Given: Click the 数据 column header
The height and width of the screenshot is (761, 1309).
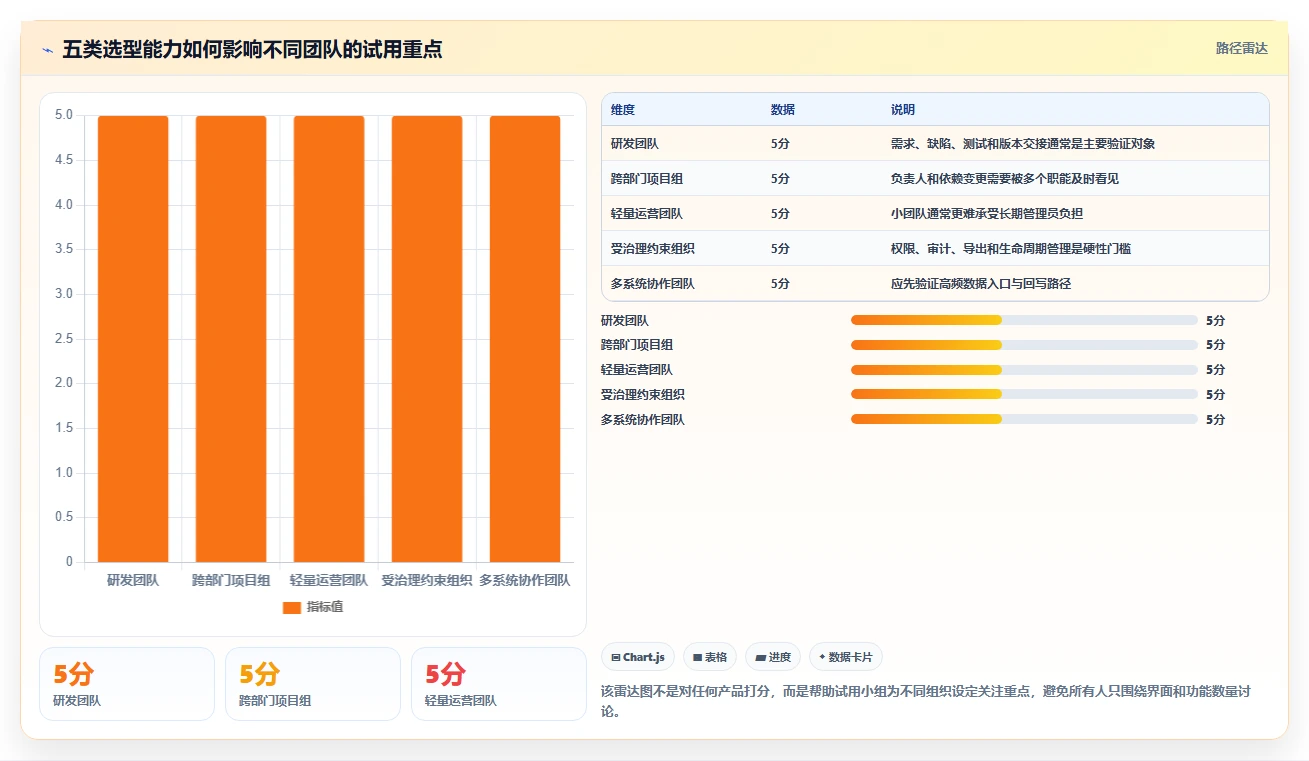Looking at the screenshot, I should [783, 110].
